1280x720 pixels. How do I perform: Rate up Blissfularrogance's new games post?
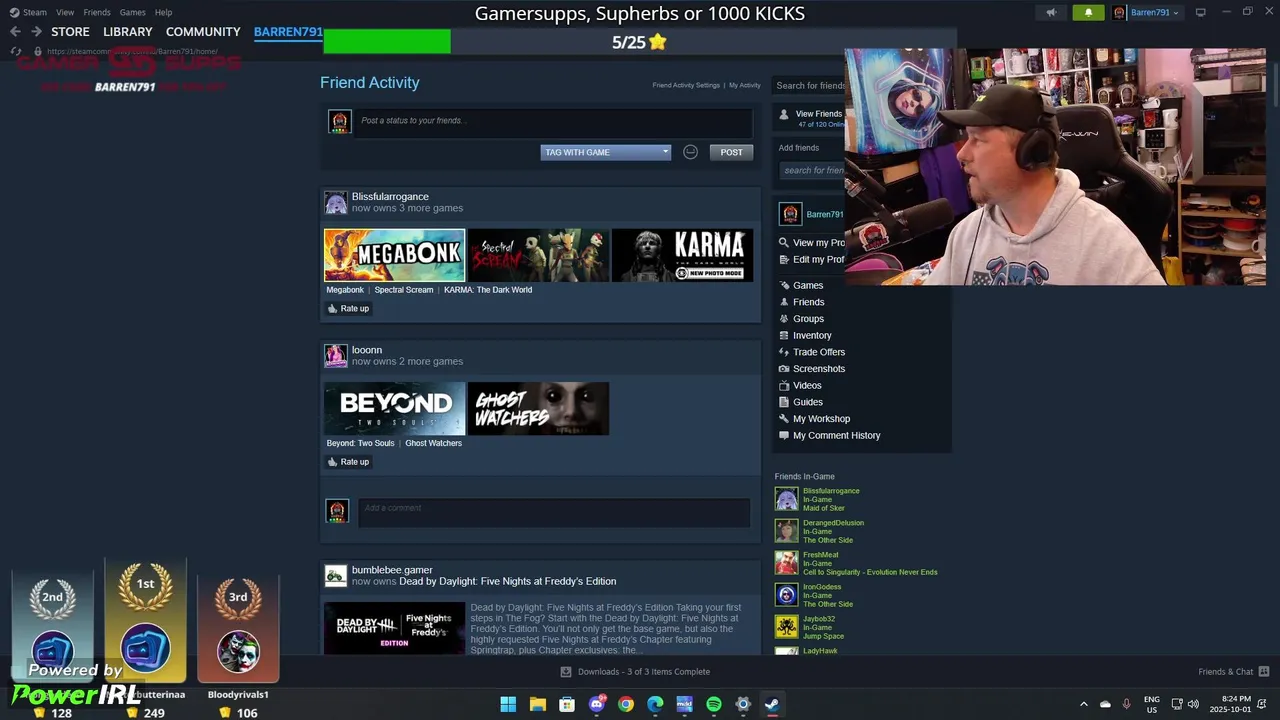coord(348,309)
